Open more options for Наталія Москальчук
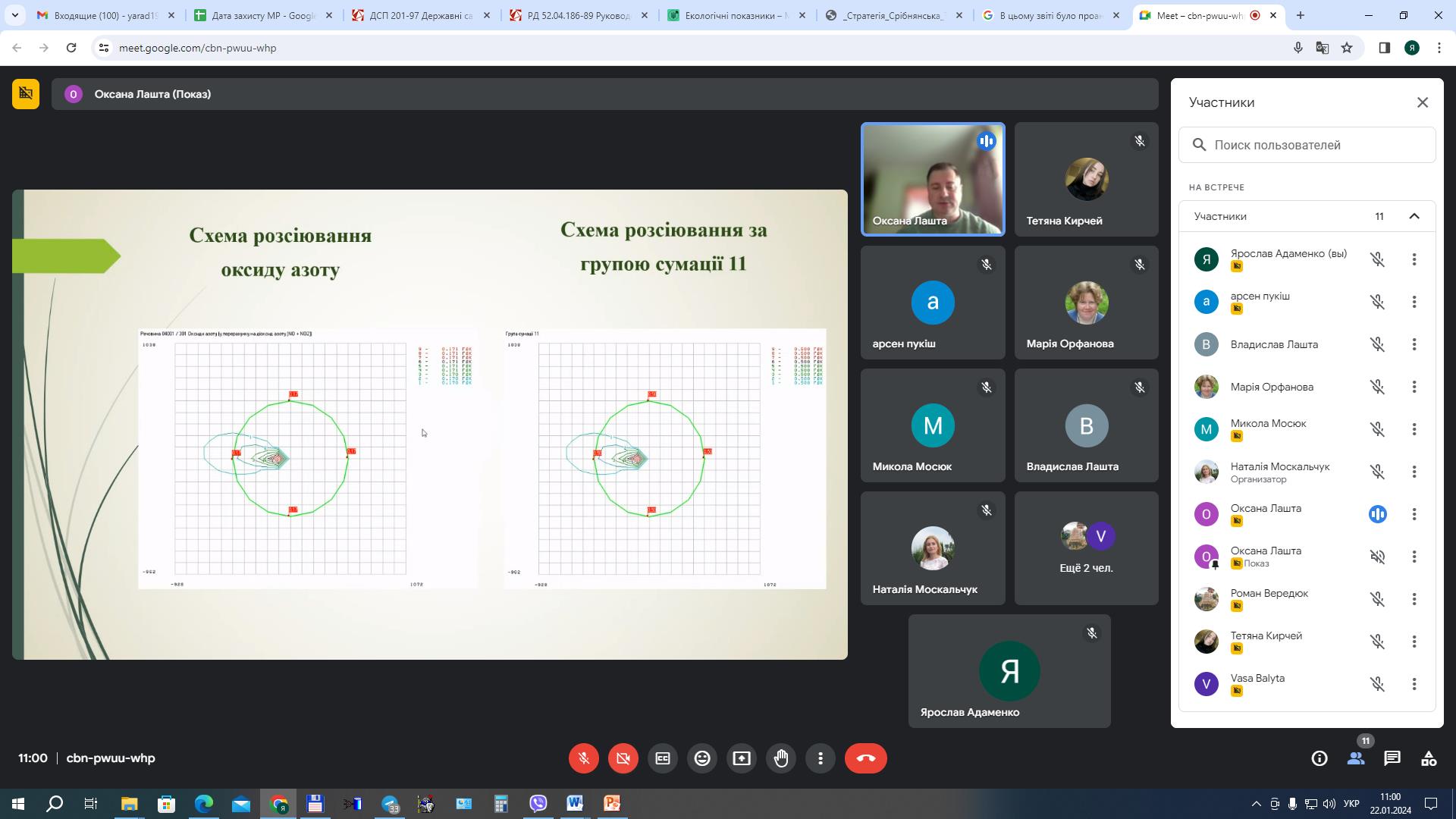1456x819 pixels. point(1414,472)
